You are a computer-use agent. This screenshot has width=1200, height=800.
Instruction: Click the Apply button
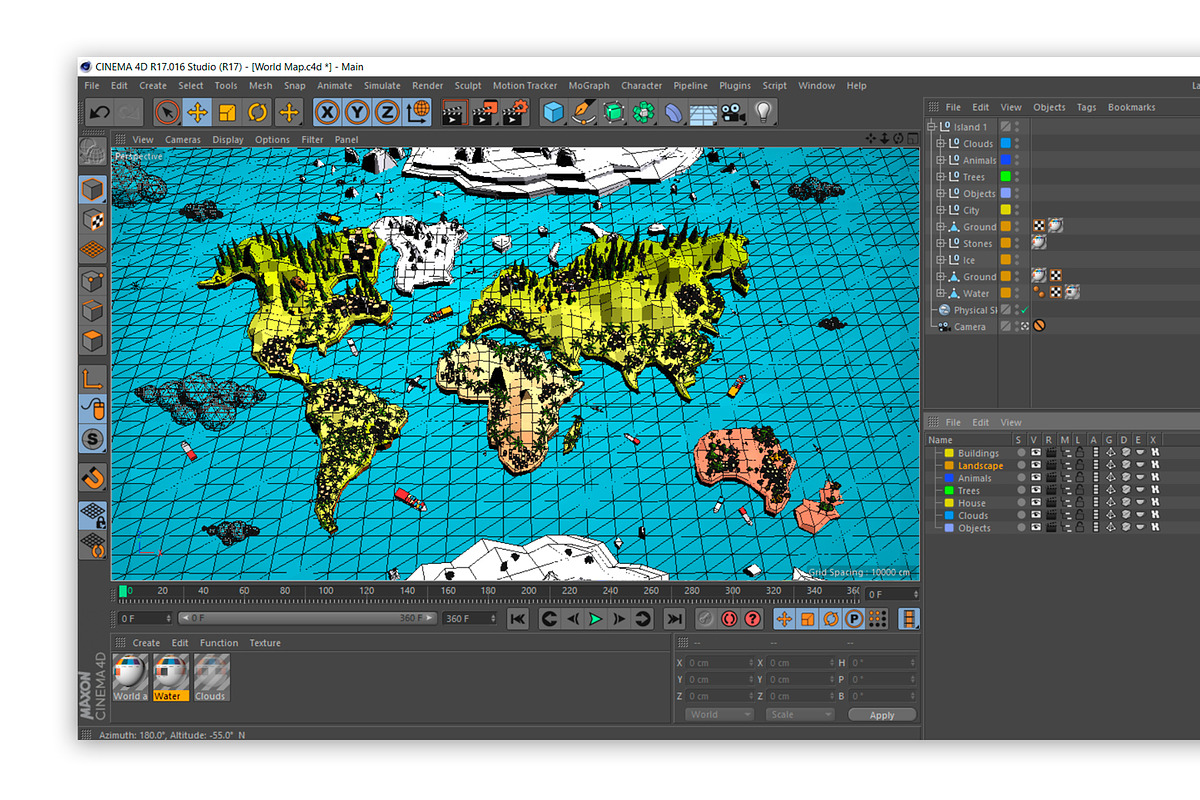[x=882, y=715]
